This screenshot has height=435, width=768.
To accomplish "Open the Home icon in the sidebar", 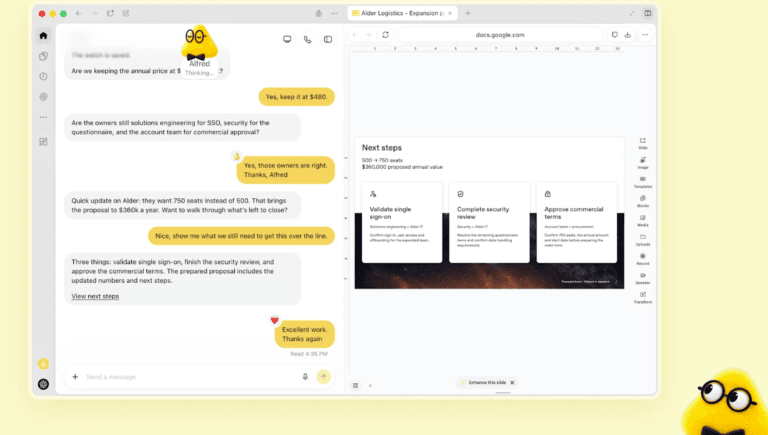I will pyautogui.click(x=43, y=35).
